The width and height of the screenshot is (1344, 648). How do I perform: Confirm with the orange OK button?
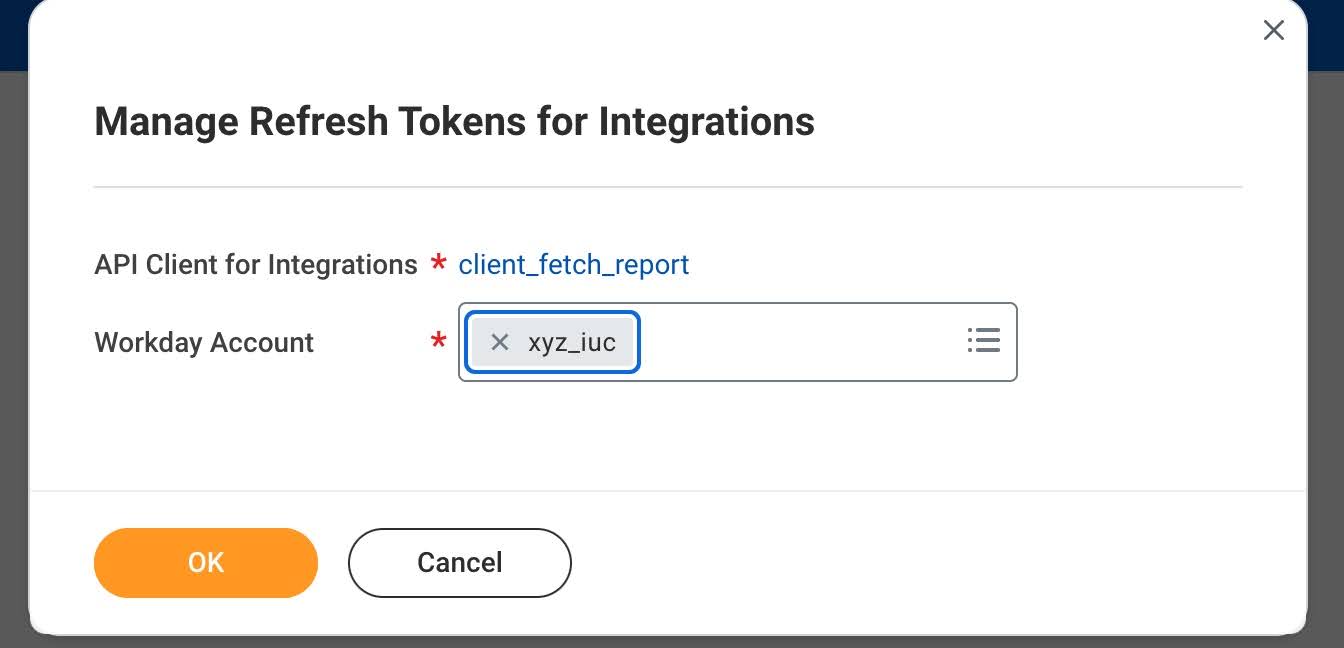tap(206, 563)
